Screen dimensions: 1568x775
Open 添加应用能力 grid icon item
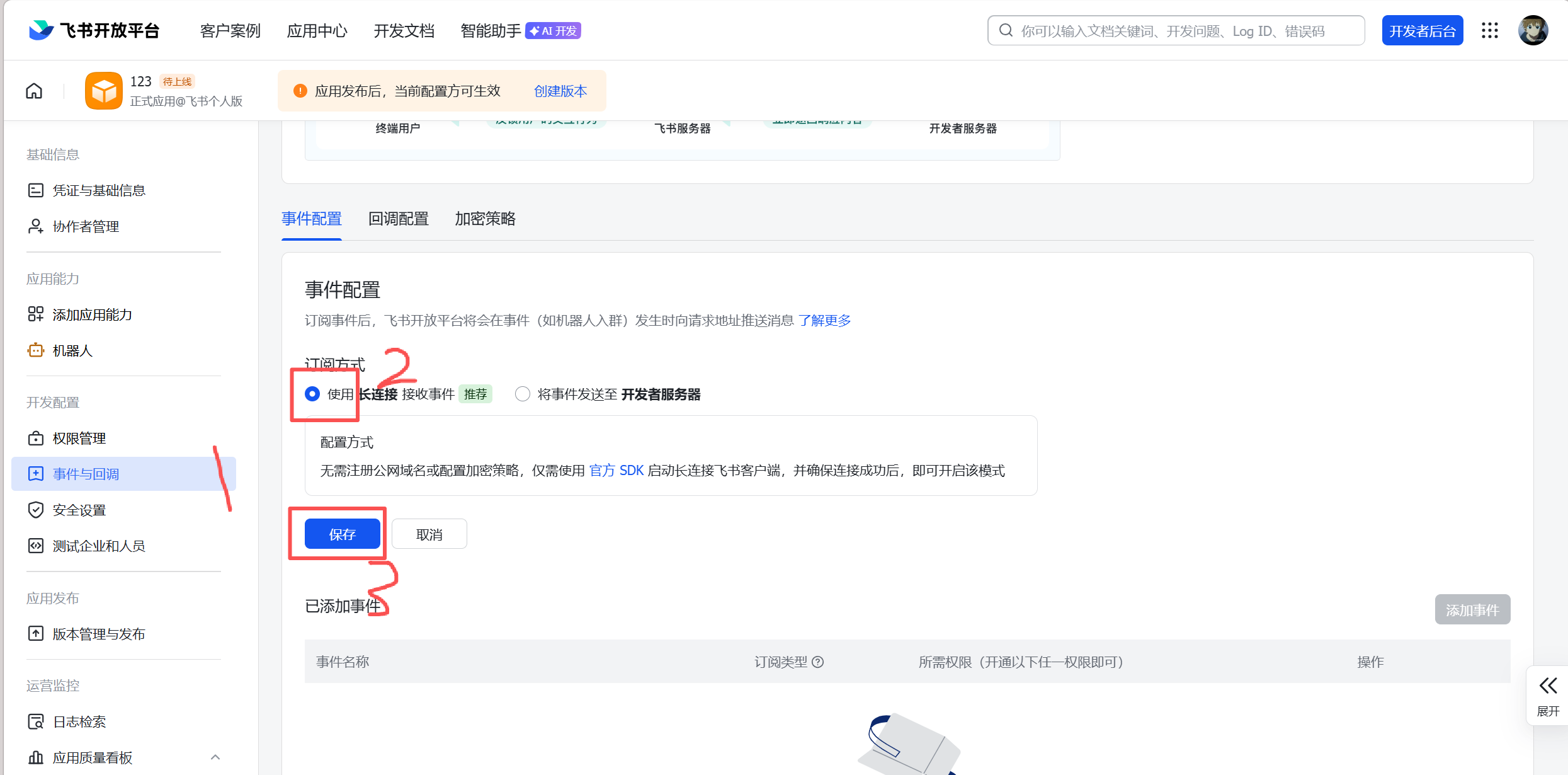pyautogui.click(x=36, y=314)
